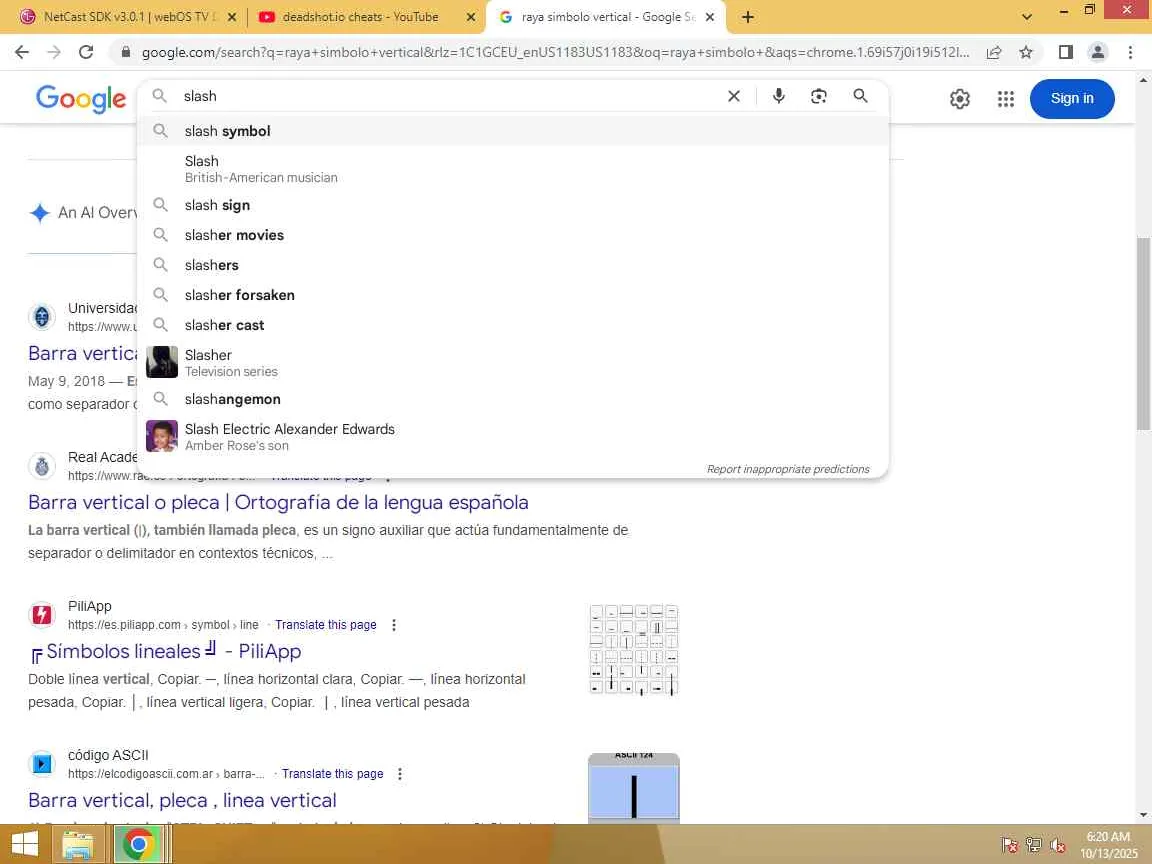Viewport: 1152px width, 864px height.
Task: Choose the Slash British-American musician suggestion
Action: coord(513,168)
